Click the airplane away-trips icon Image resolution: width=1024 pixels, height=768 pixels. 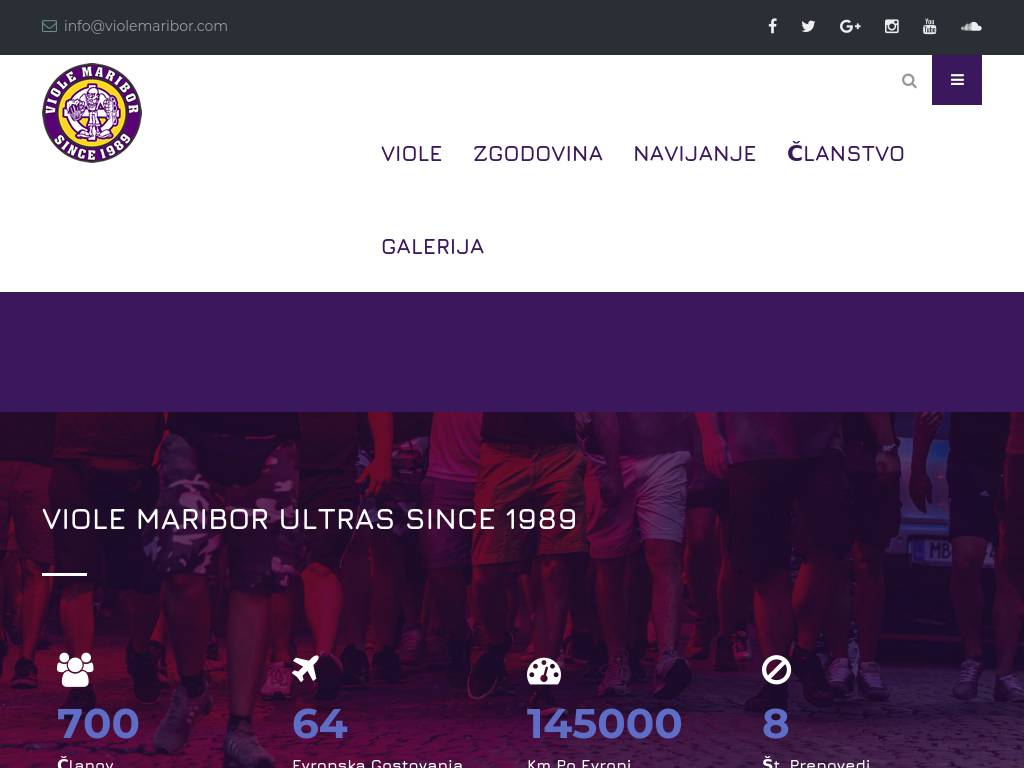pyautogui.click(x=306, y=668)
